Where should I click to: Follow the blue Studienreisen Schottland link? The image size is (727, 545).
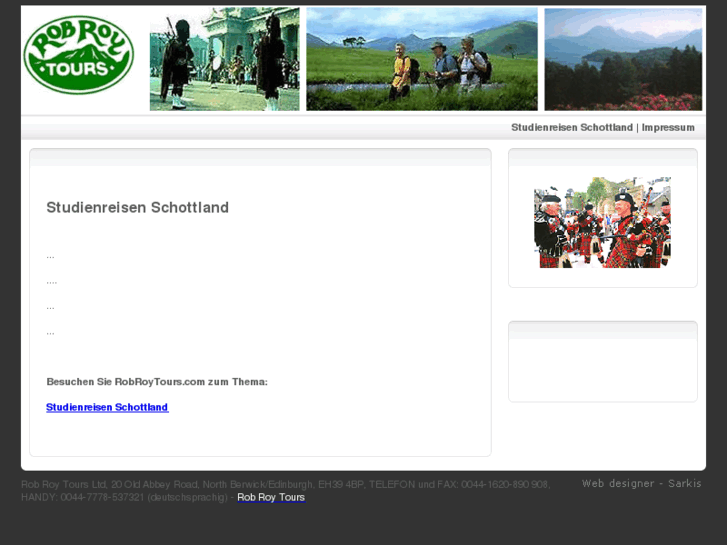pos(107,407)
